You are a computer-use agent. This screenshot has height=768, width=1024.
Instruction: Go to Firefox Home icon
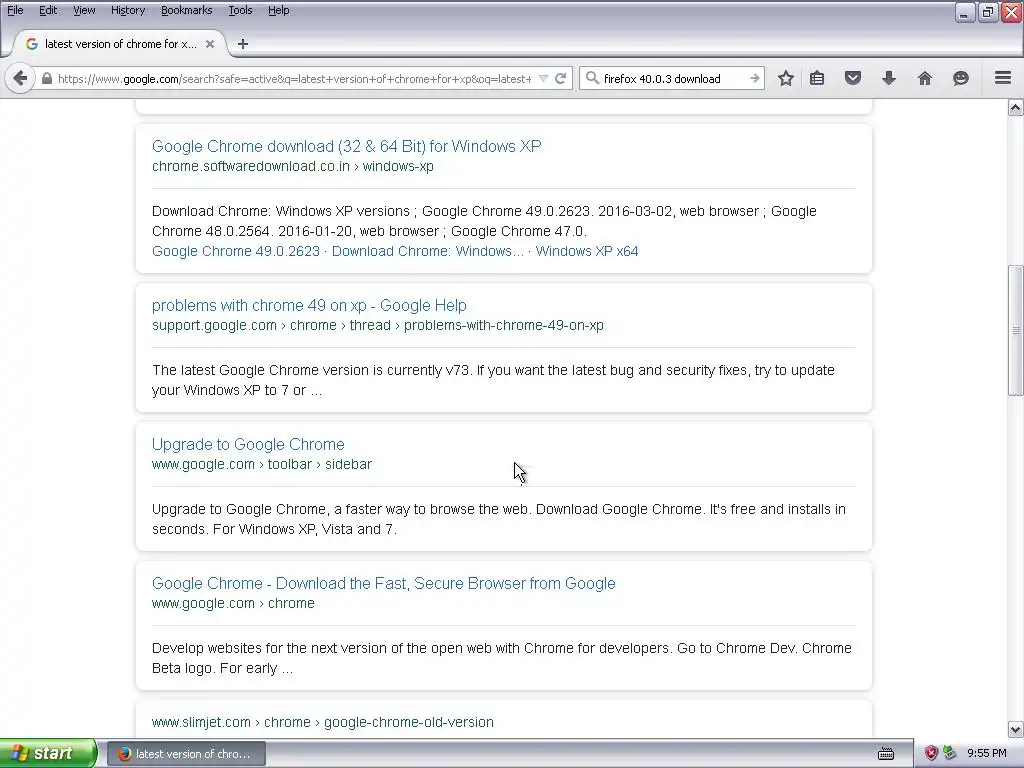point(925,78)
